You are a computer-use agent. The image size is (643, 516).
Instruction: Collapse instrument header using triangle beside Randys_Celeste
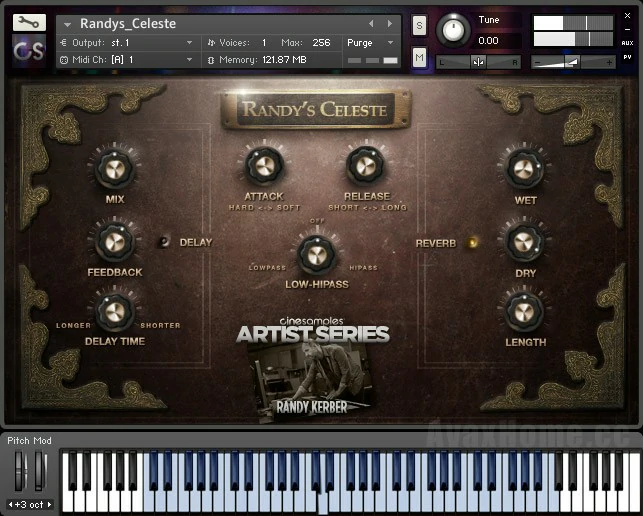point(68,25)
